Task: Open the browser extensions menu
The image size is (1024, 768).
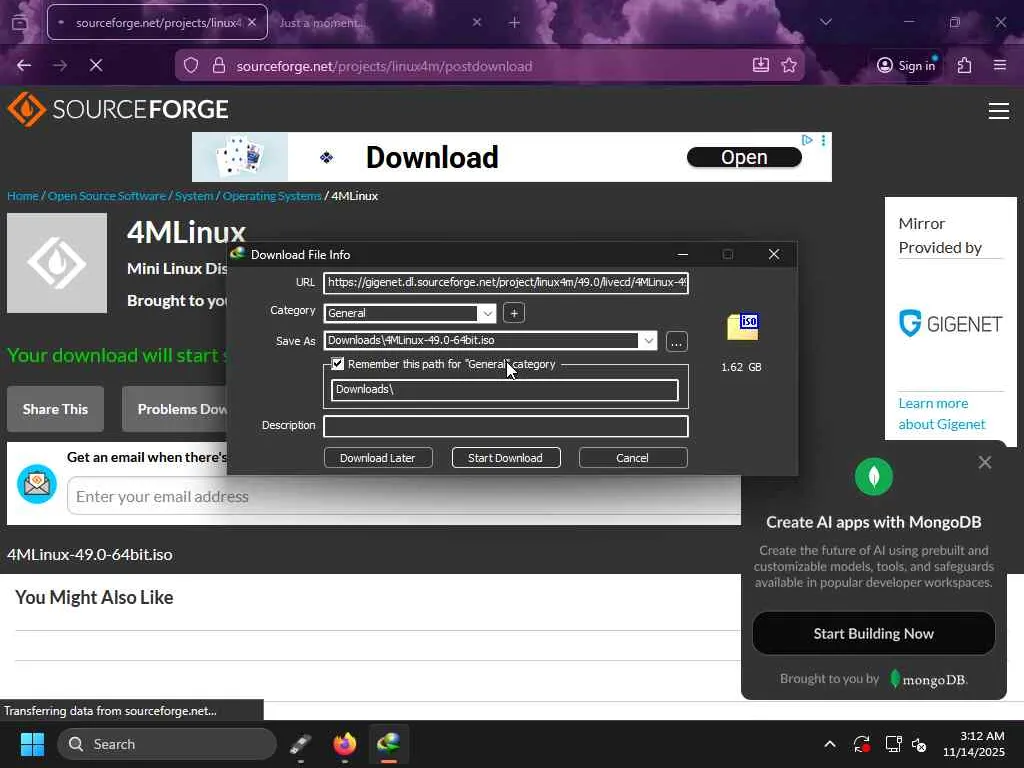Action: coord(964,65)
